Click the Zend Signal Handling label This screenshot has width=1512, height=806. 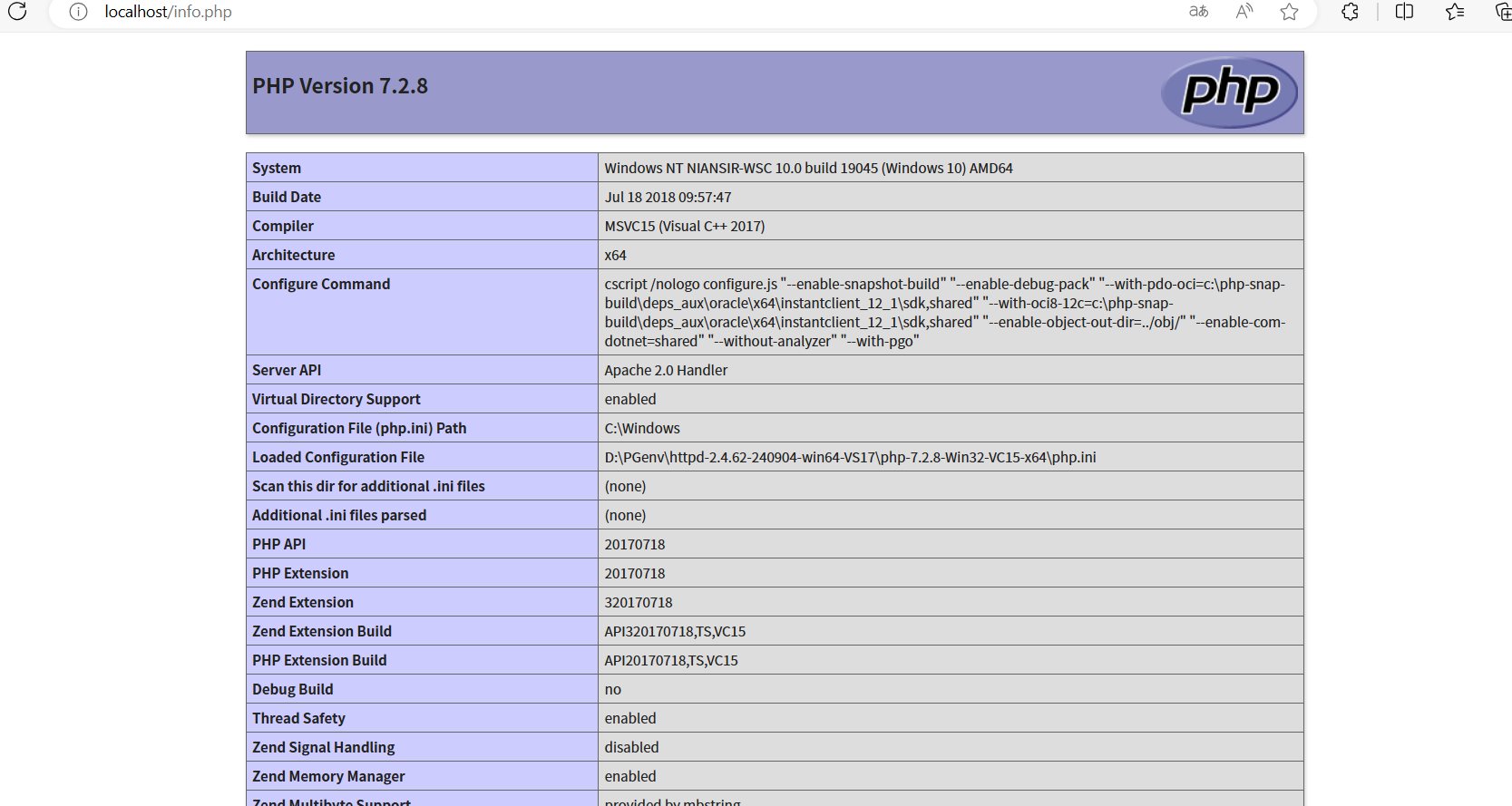click(324, 747)
